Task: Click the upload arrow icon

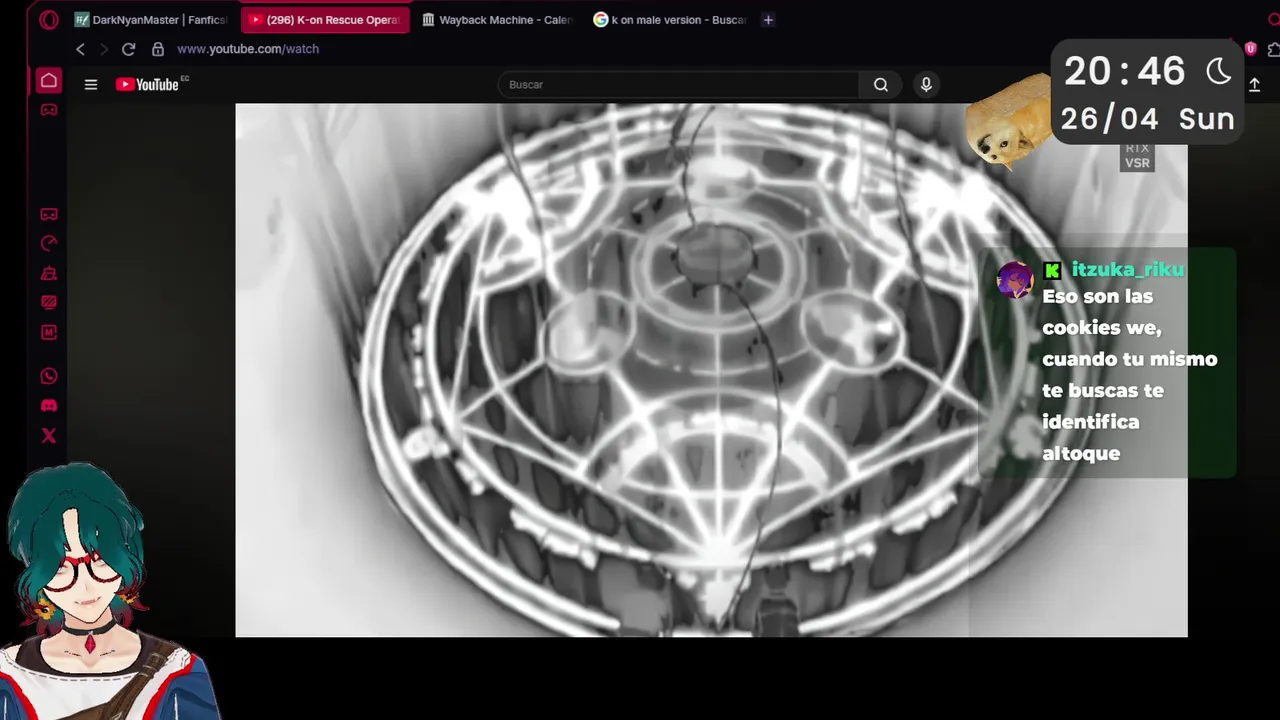Action: tap(1254, 85)
